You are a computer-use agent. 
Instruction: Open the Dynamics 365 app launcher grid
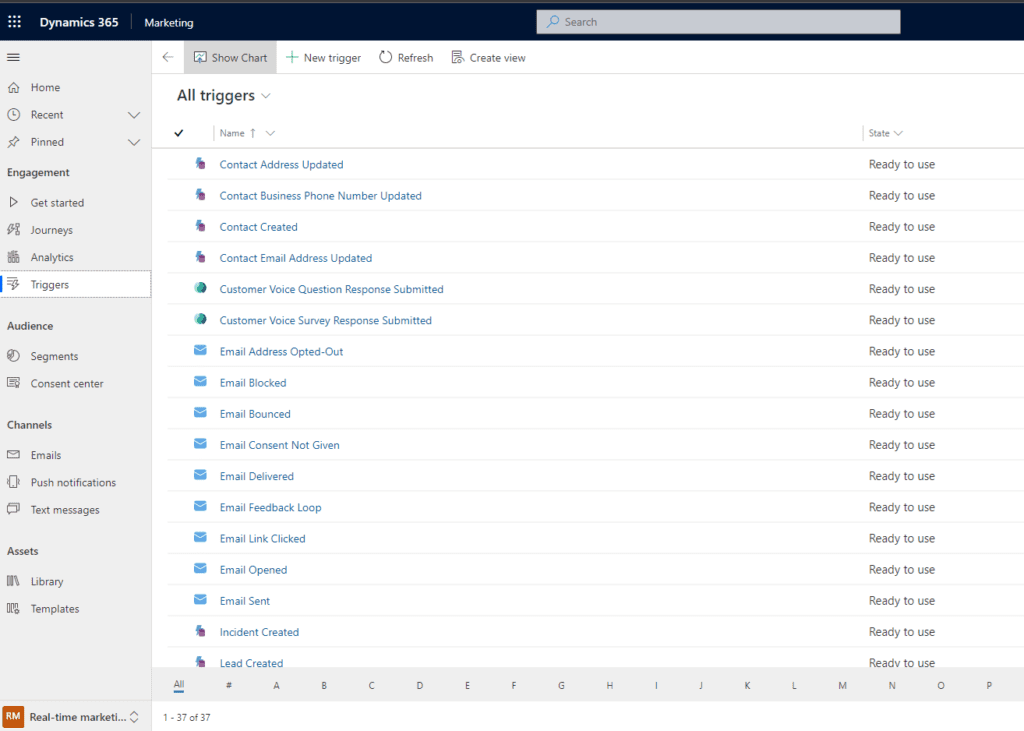point(14,22)
